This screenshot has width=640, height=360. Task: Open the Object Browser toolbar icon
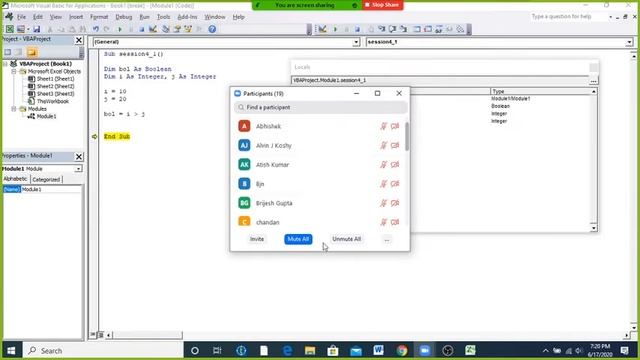pos(188,29)
